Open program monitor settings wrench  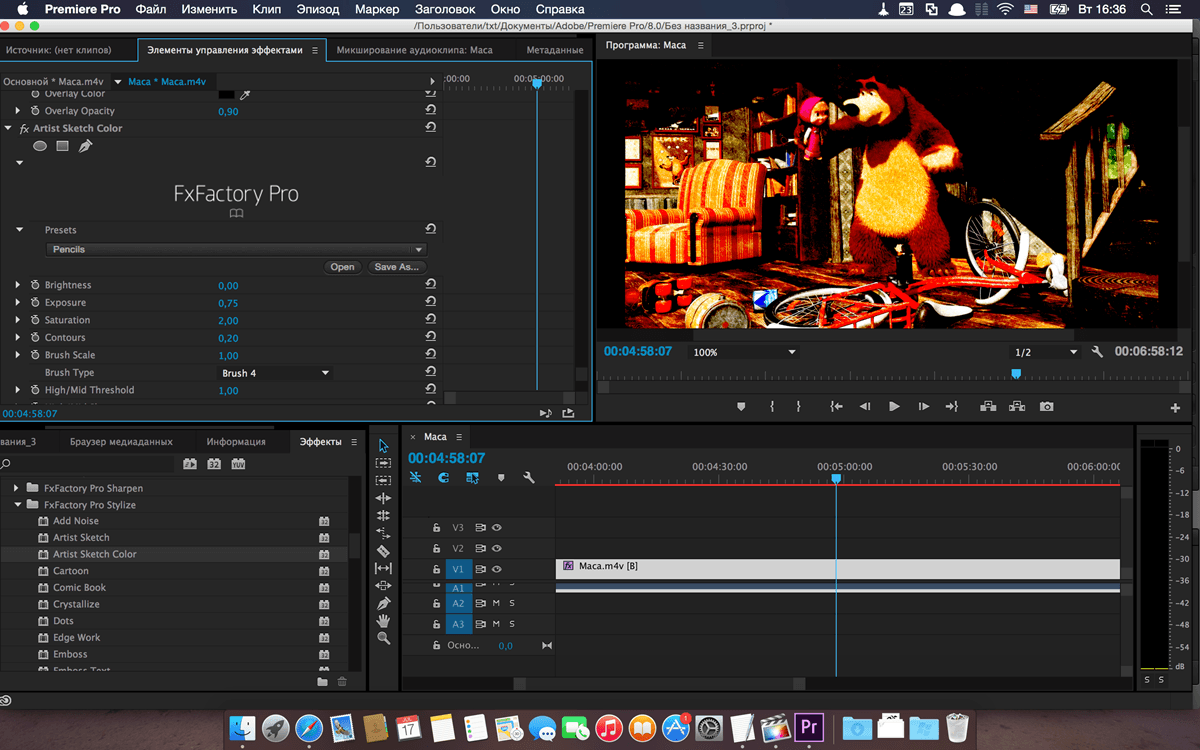coord(1097,352)
